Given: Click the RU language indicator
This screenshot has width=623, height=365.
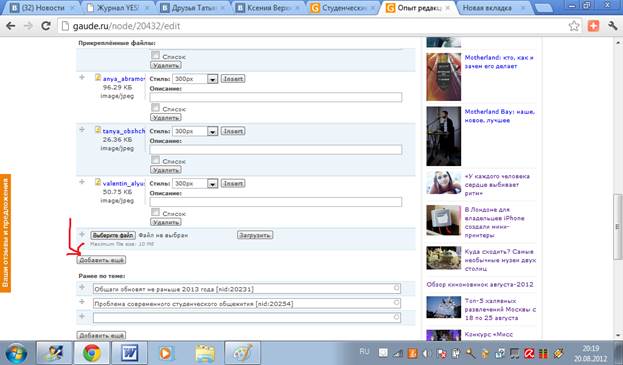Looking at the screenshot, I should pos(364,352).
